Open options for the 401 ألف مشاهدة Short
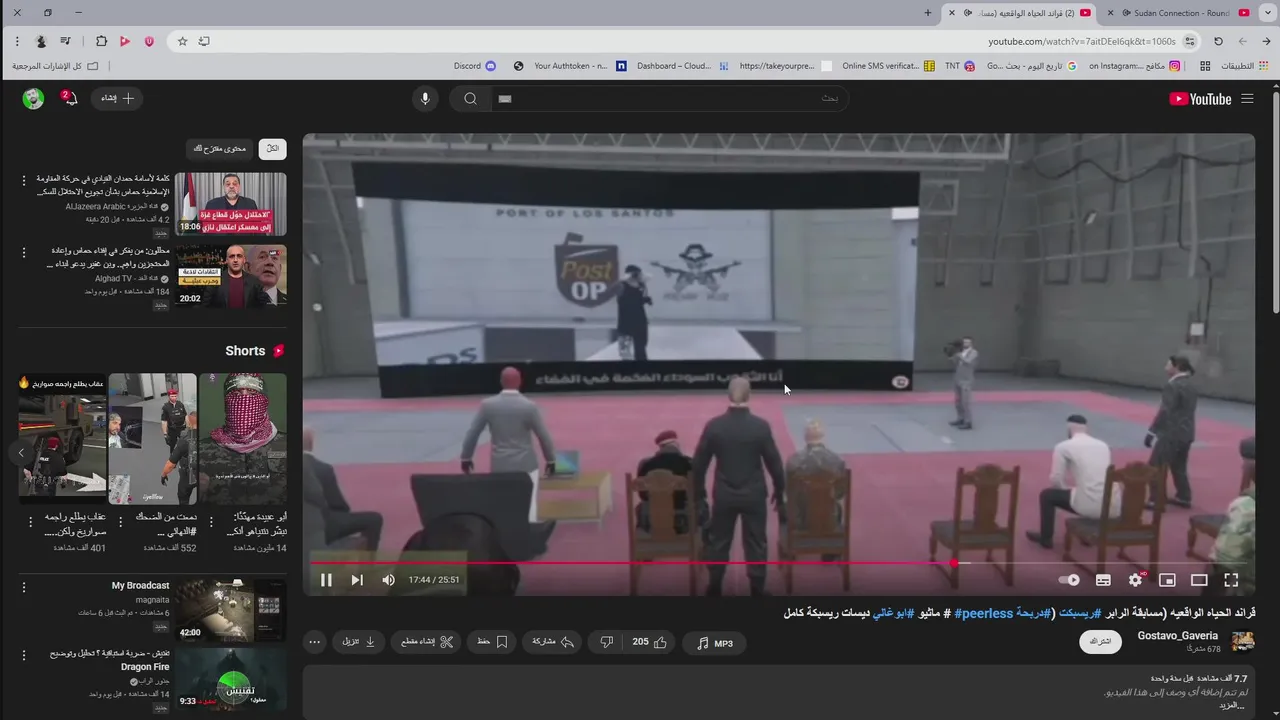 tap(31, 521)
